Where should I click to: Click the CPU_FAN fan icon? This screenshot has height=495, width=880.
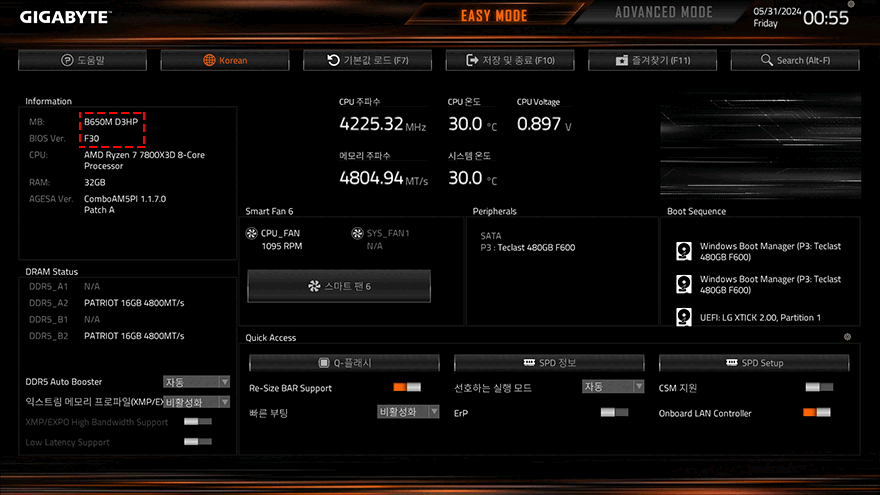(251, 233)
